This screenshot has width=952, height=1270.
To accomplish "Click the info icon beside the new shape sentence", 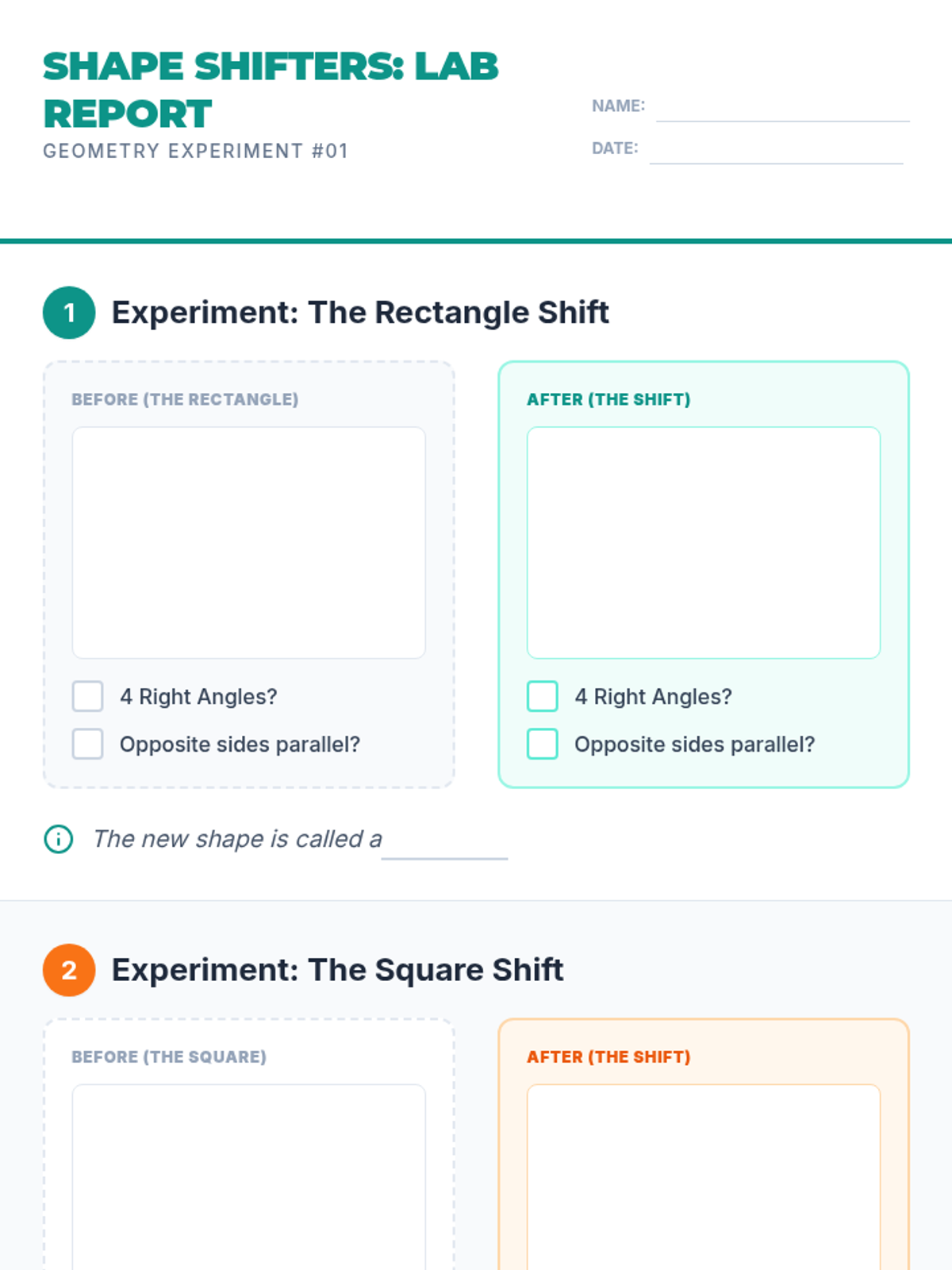I will 59,839.
